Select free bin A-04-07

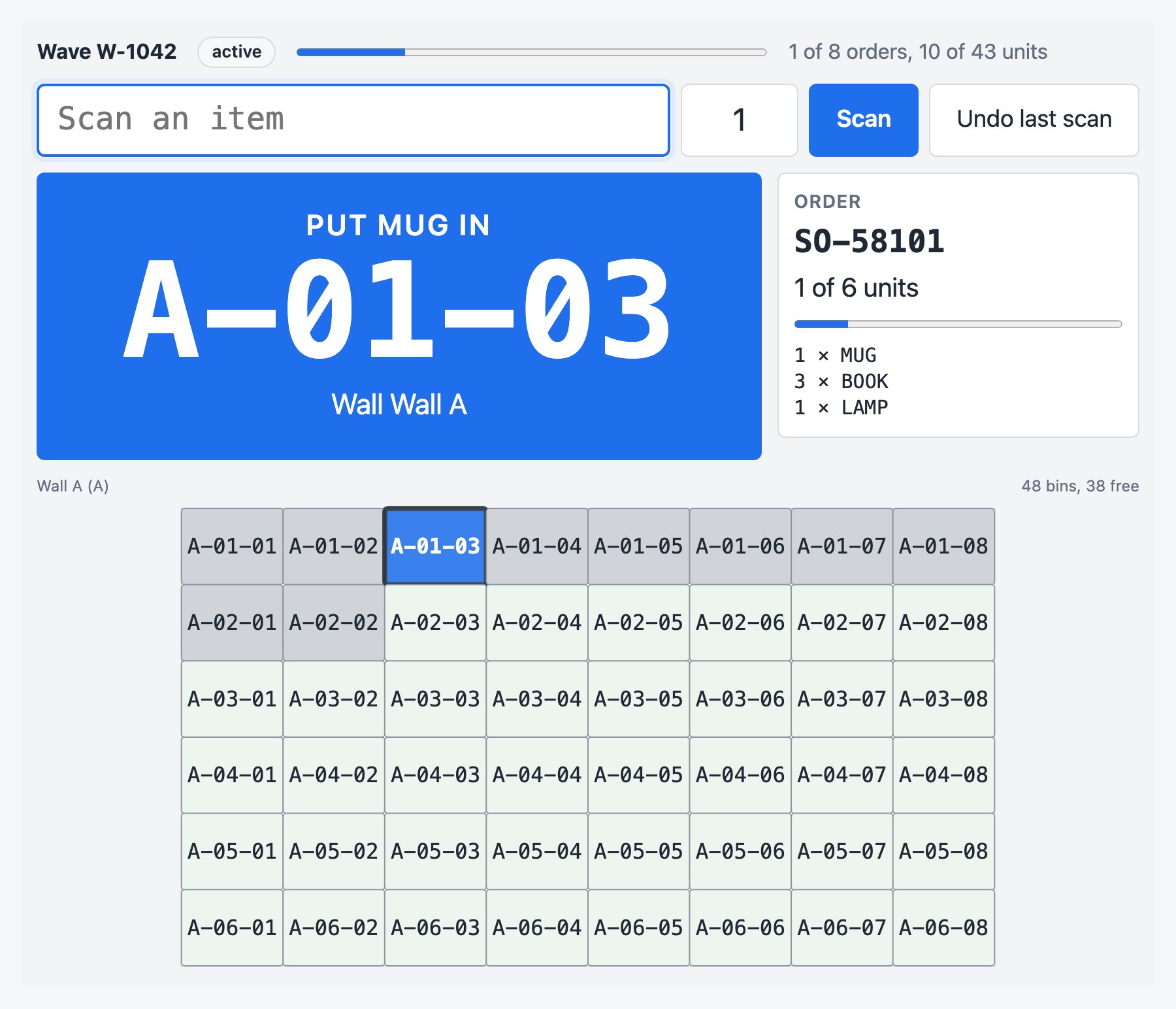click(841, 774)
